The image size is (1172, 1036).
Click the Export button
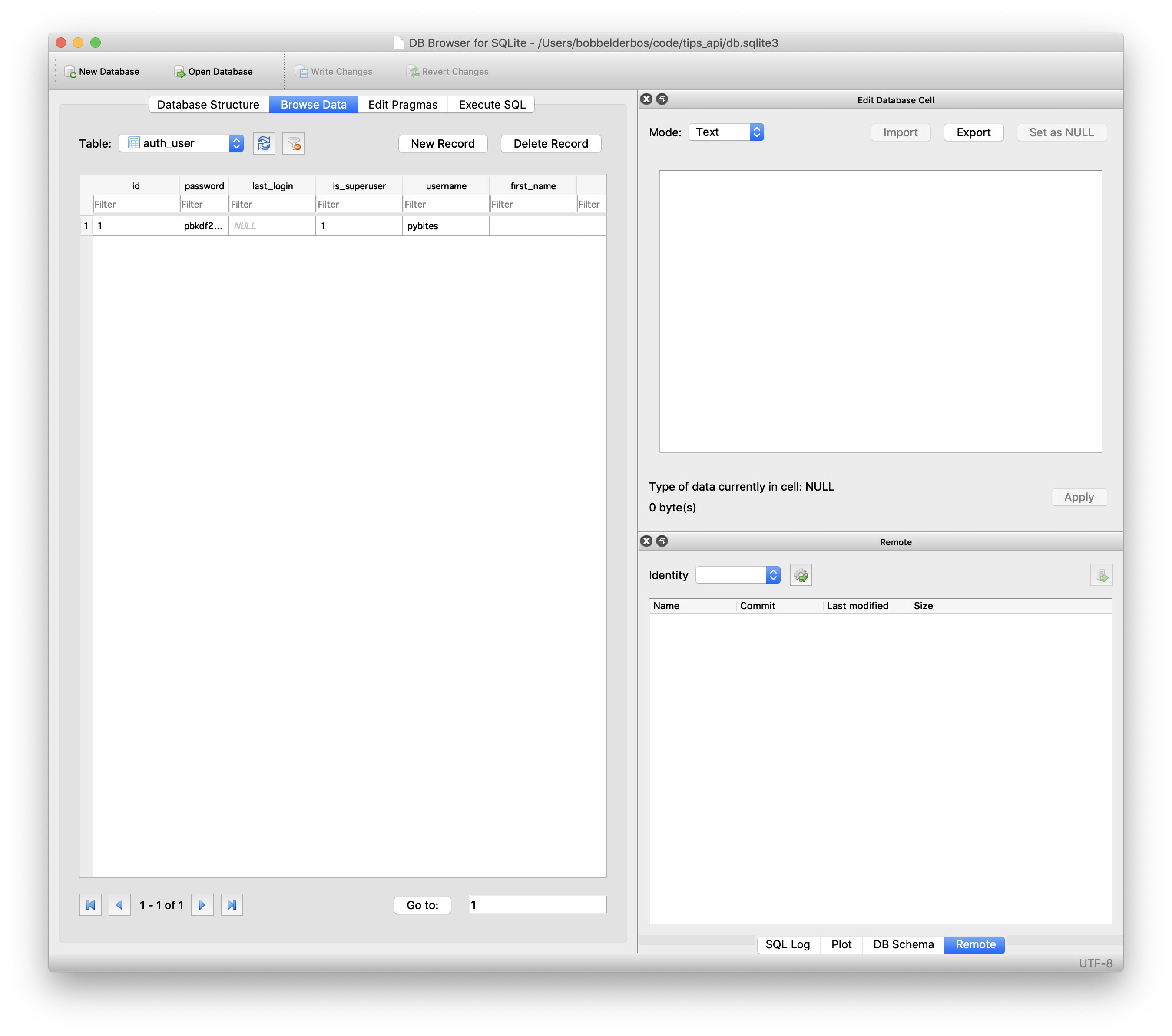pyautogui.click(x=973, y=132)
